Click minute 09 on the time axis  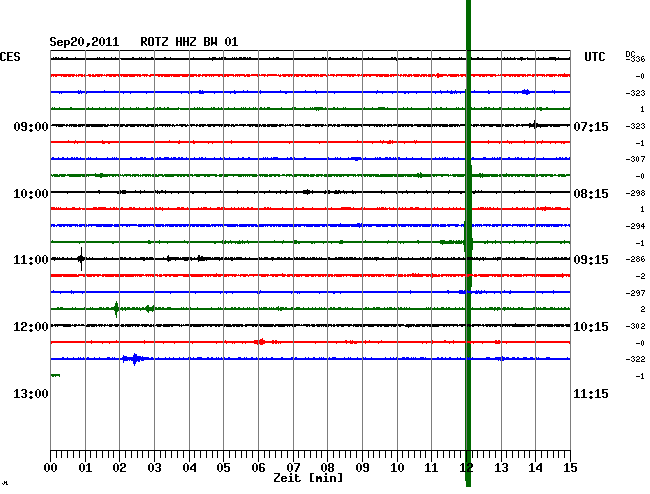point(362,468)
